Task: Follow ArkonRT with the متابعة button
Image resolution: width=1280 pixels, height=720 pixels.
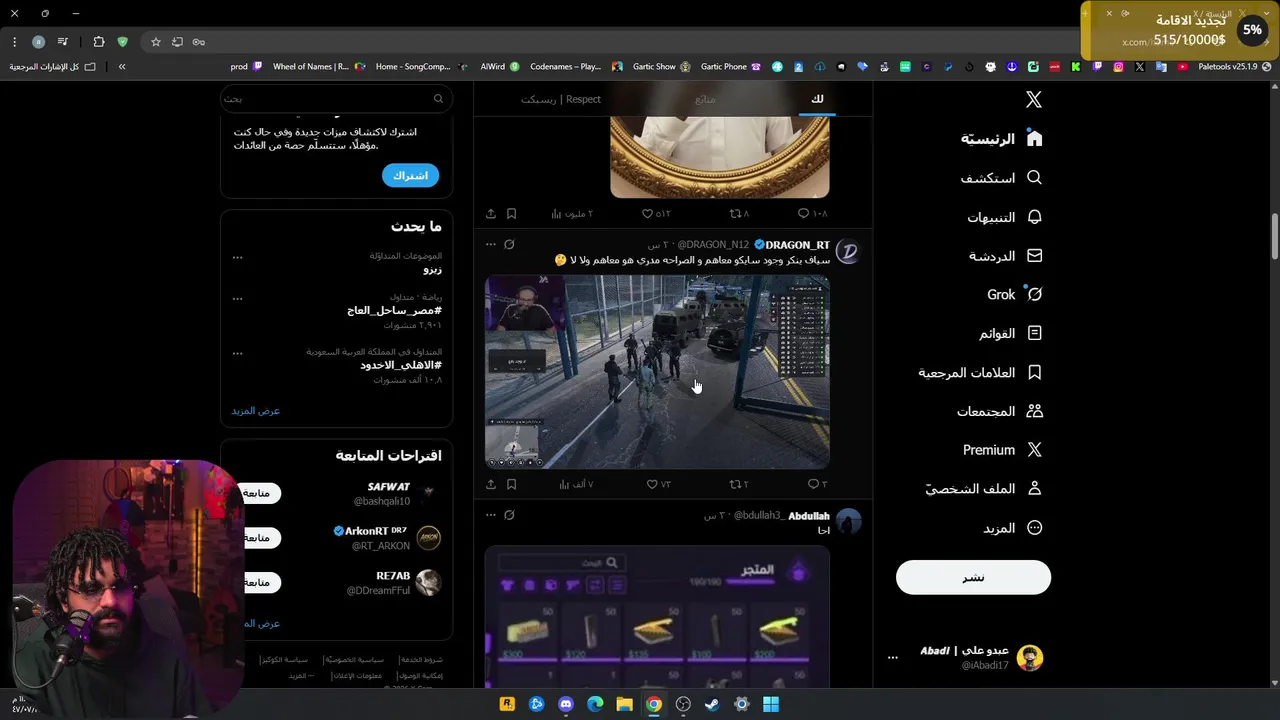Action: pyautogui.click(x=259, y=538)
